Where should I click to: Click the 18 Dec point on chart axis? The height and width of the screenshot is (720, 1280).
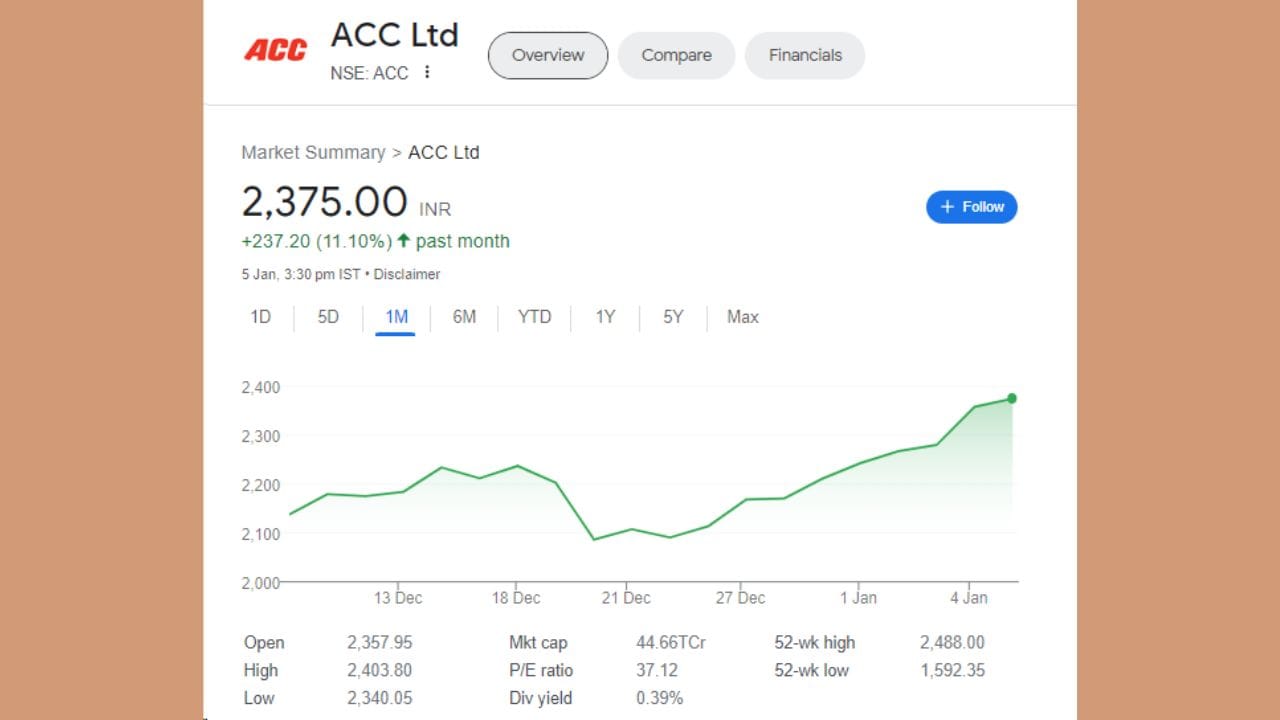[516, 598]
